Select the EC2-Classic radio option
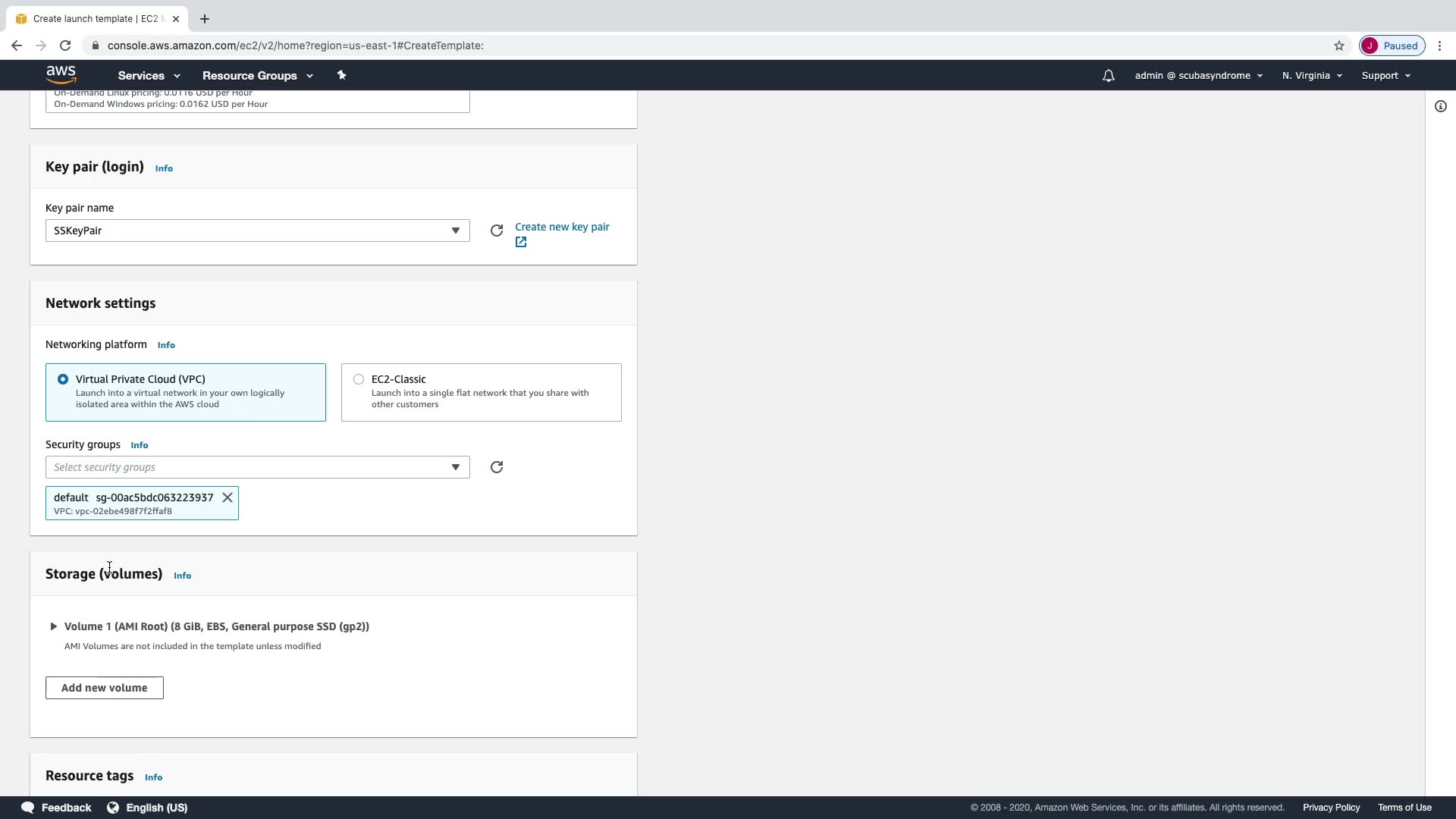The height and width of the screenshot is (819, 1456). [x=359, y=379]
